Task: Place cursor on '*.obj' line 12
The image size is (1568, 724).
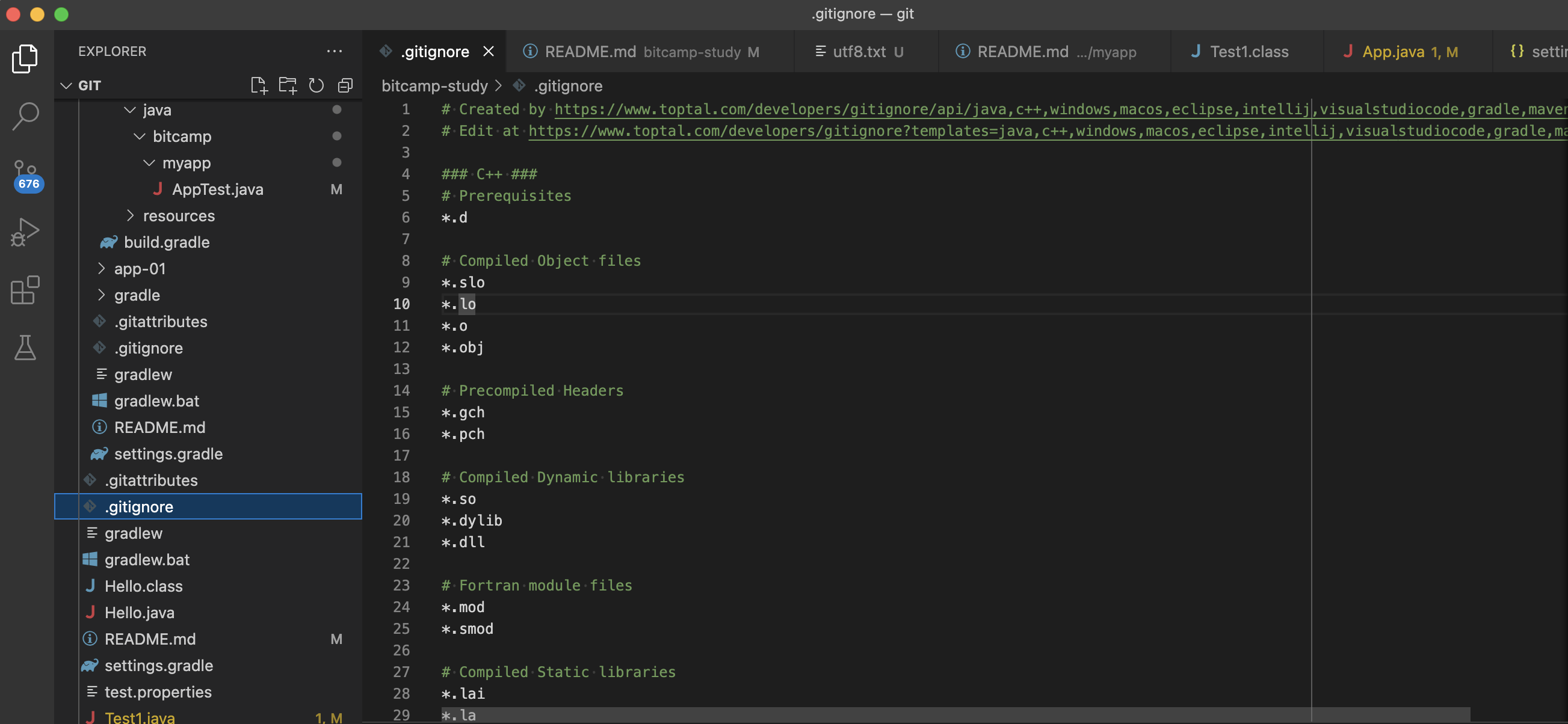Action: pyautogui.click(x=462, y=348)
